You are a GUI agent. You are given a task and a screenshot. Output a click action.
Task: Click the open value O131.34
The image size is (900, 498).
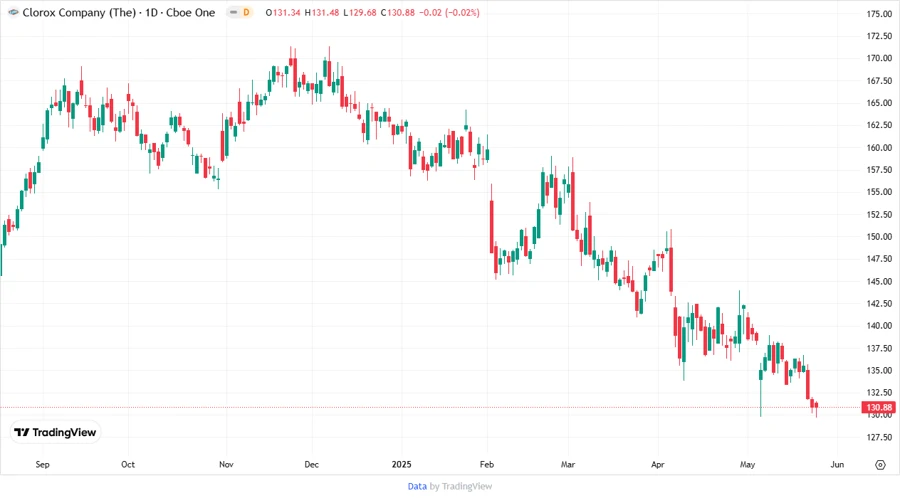(283, 12)
